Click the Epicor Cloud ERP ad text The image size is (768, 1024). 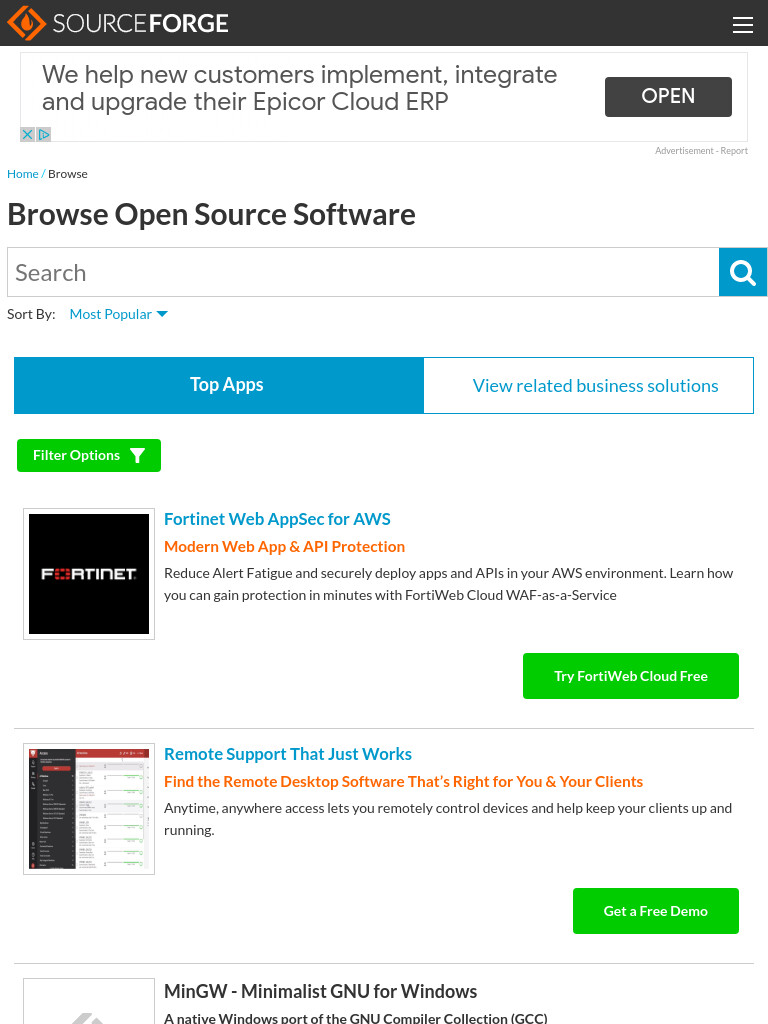(299, 88)
